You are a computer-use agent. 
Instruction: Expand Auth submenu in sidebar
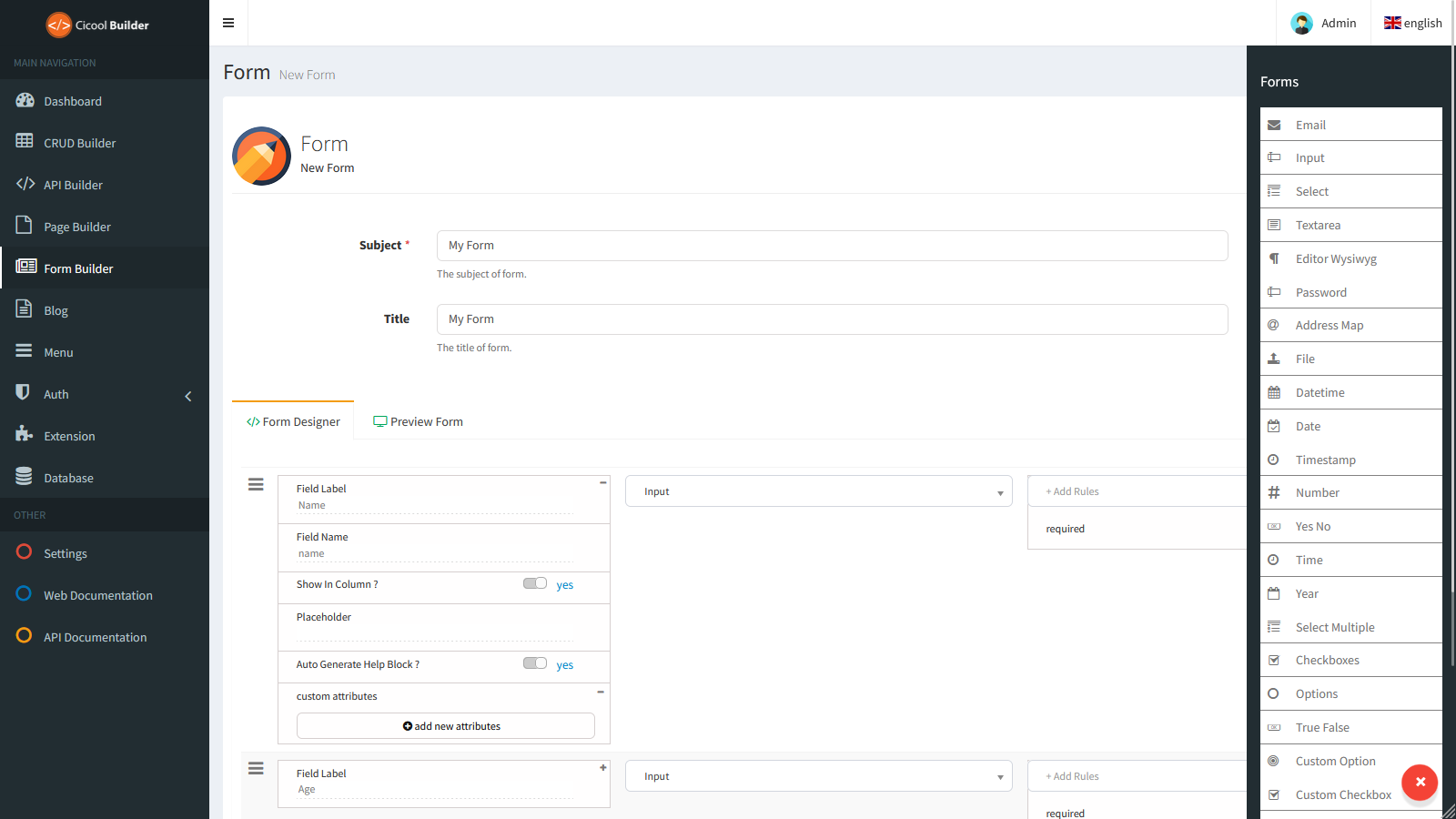105,394
